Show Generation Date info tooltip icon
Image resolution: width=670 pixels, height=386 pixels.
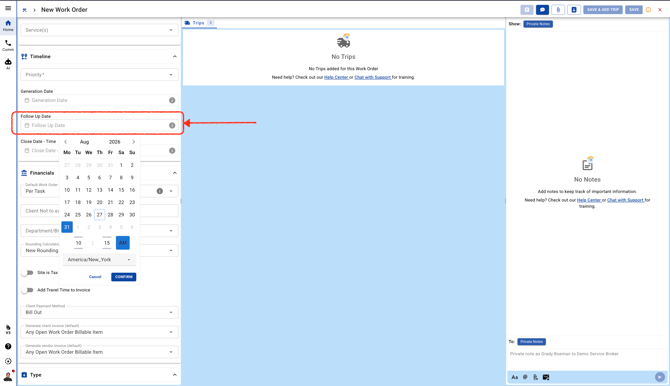coord(172,100)
